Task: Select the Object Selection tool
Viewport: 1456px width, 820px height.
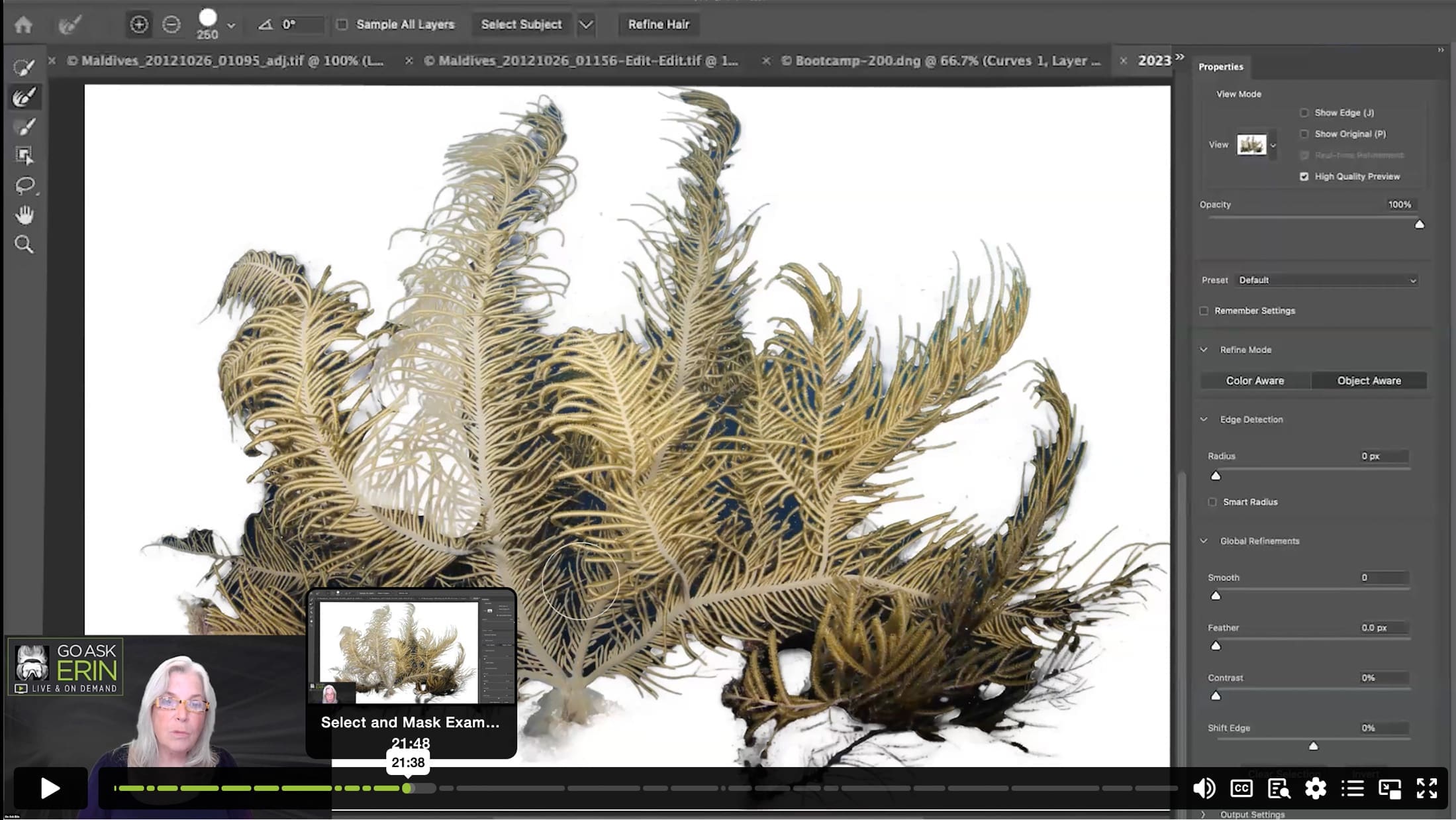Action: pyautogui.click(x=24, y=156)
